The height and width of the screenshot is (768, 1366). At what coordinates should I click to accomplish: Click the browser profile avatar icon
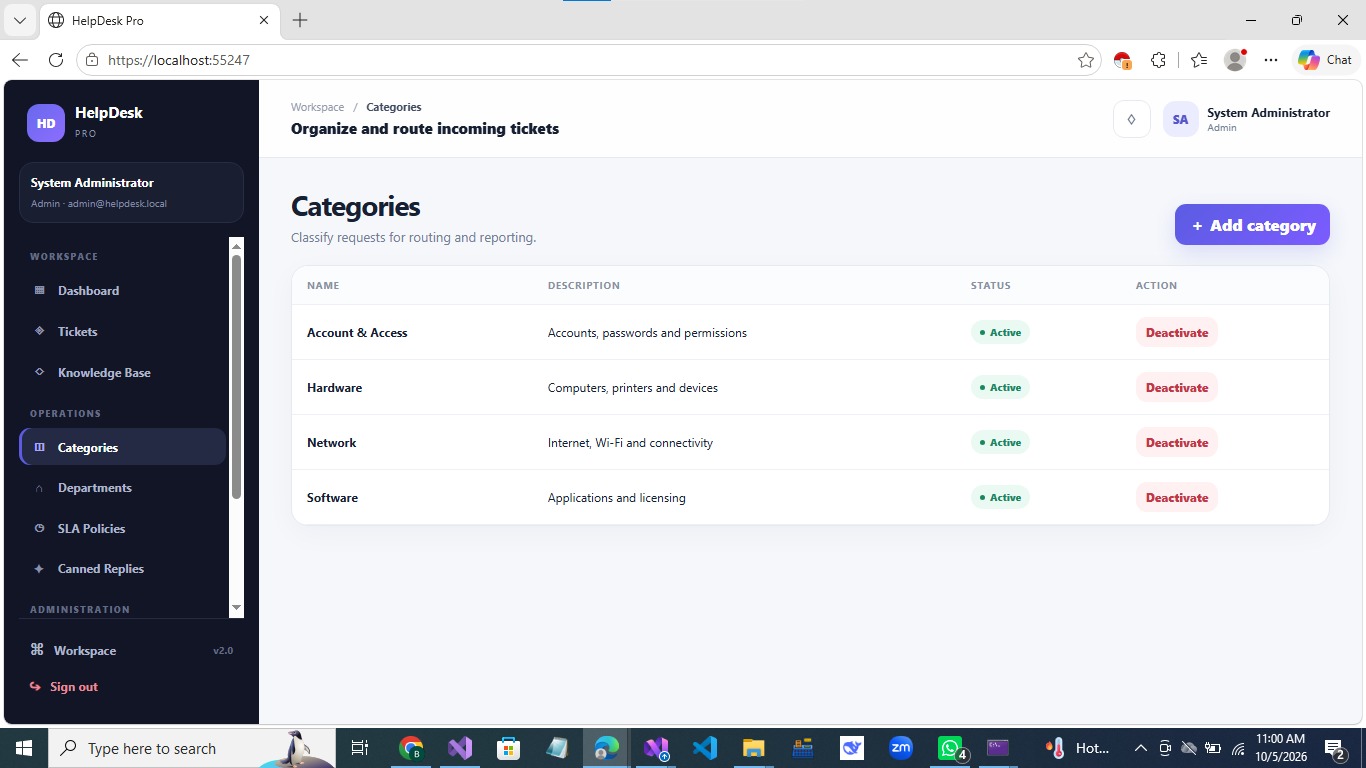(1235, 60)
